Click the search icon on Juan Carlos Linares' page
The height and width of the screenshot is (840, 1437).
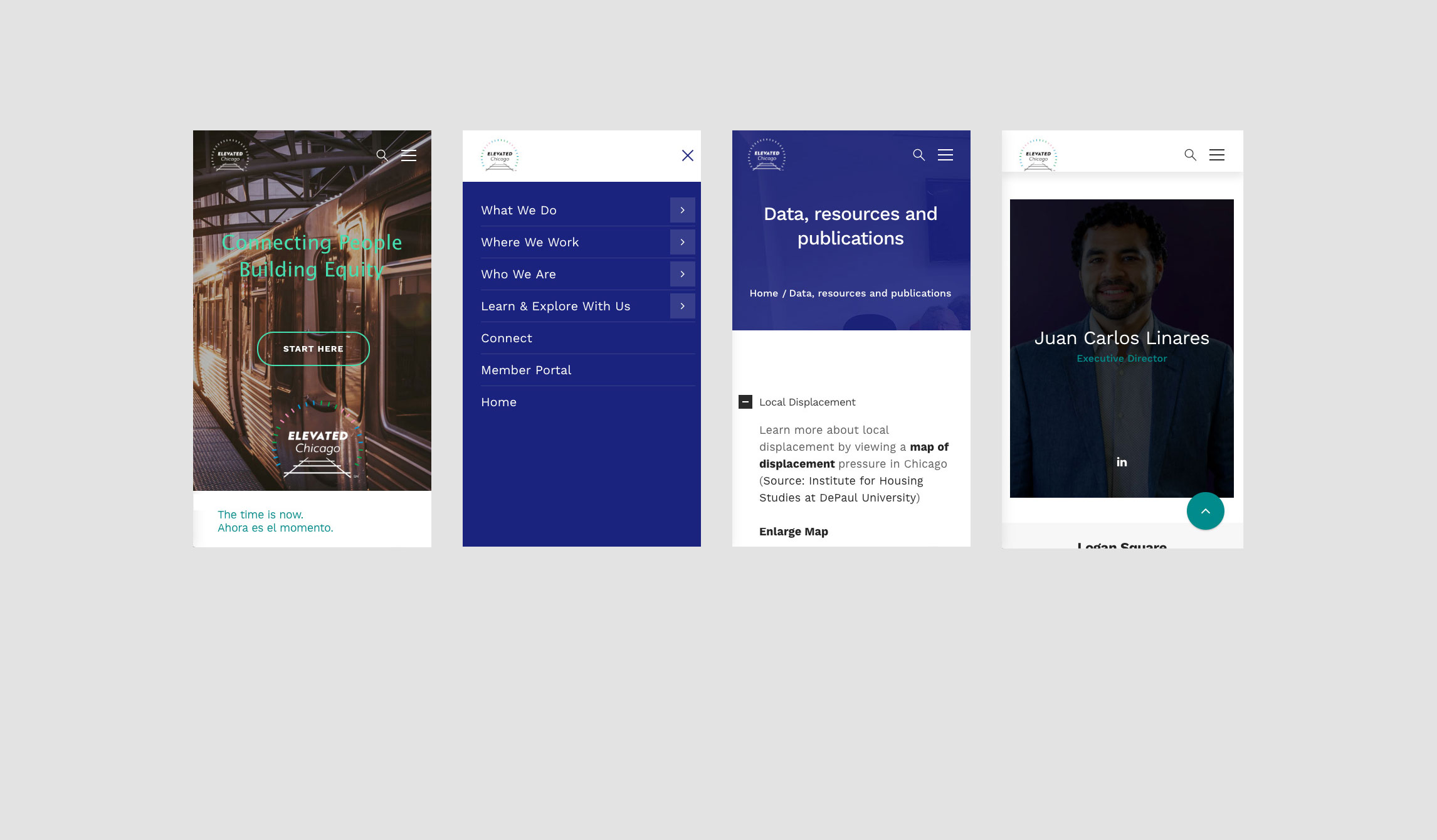1189,154
